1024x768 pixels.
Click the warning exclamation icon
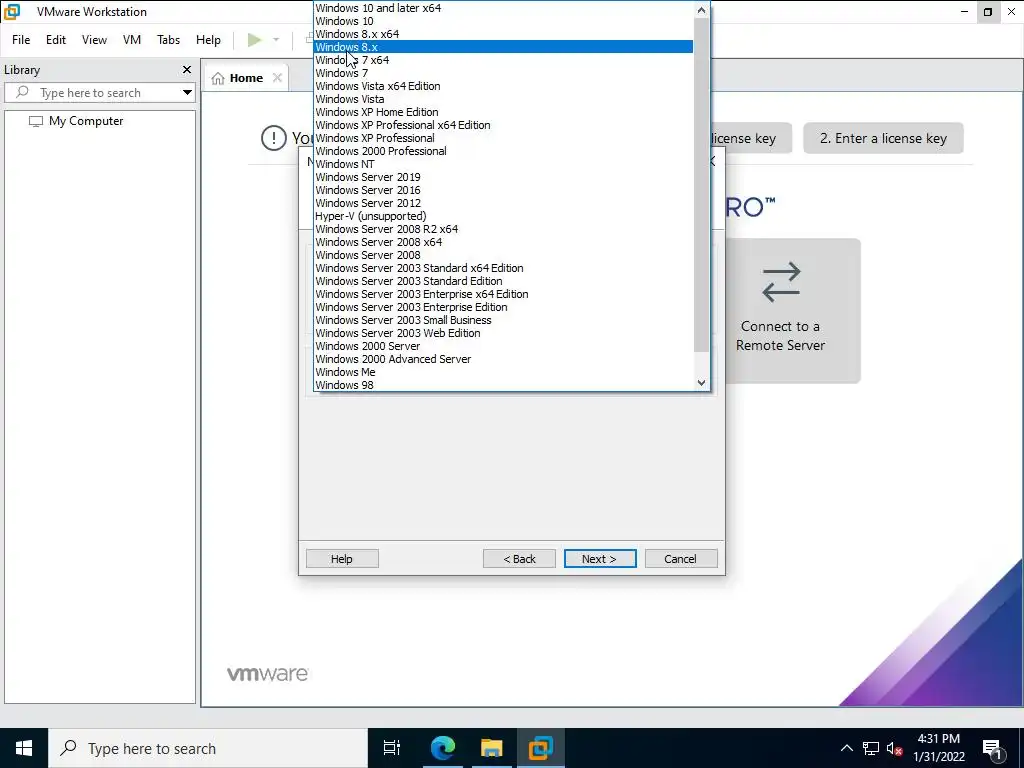coord(274,138)
